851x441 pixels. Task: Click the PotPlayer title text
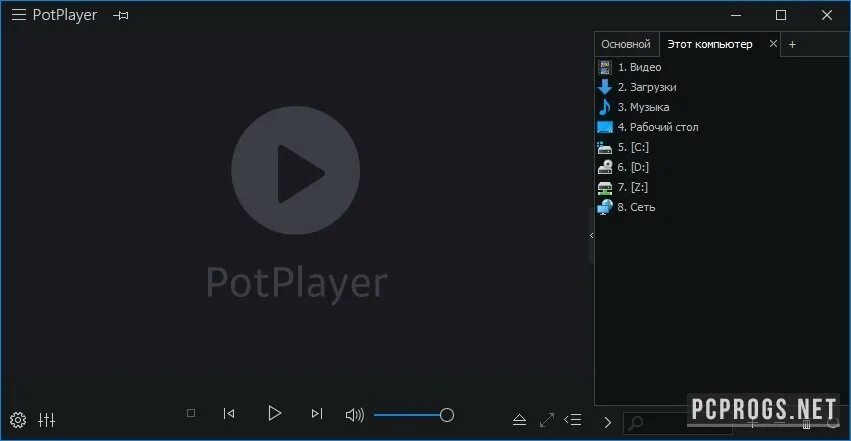click(x=65, y=15)
